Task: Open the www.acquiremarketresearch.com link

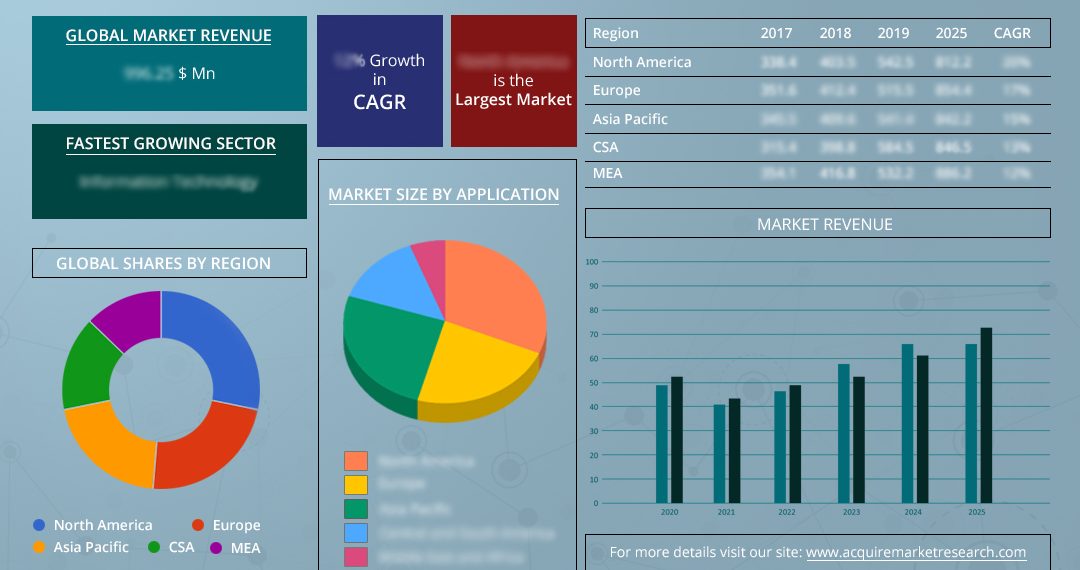Action: coord(916,552)
